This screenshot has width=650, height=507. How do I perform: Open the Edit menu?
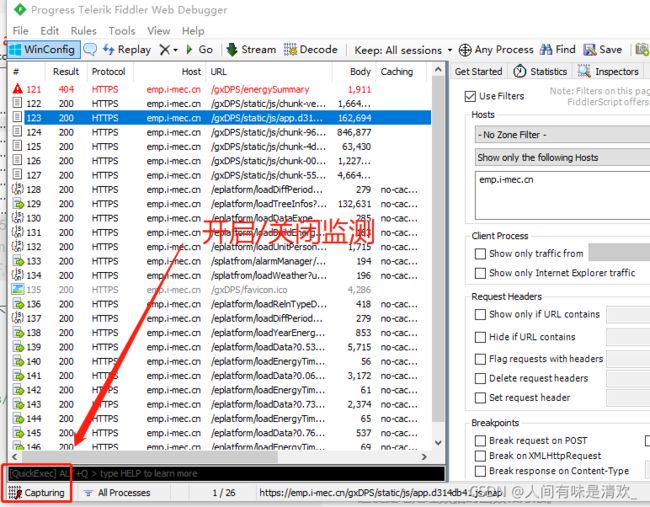coord(49,31)
